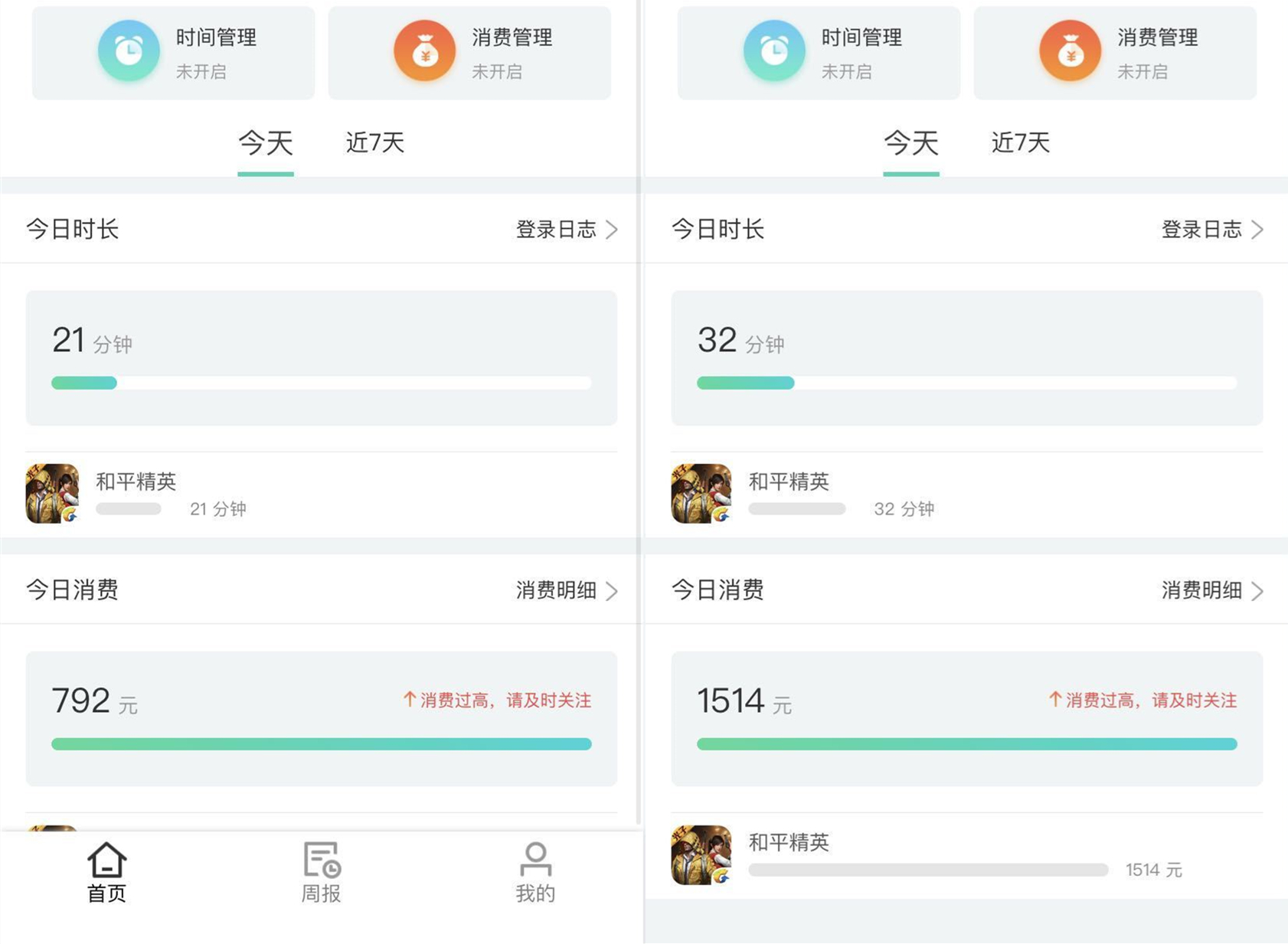Tap the red 消费过高 warning beside 1514 元
This screenshot has height=944, width=1288.
1143,700
